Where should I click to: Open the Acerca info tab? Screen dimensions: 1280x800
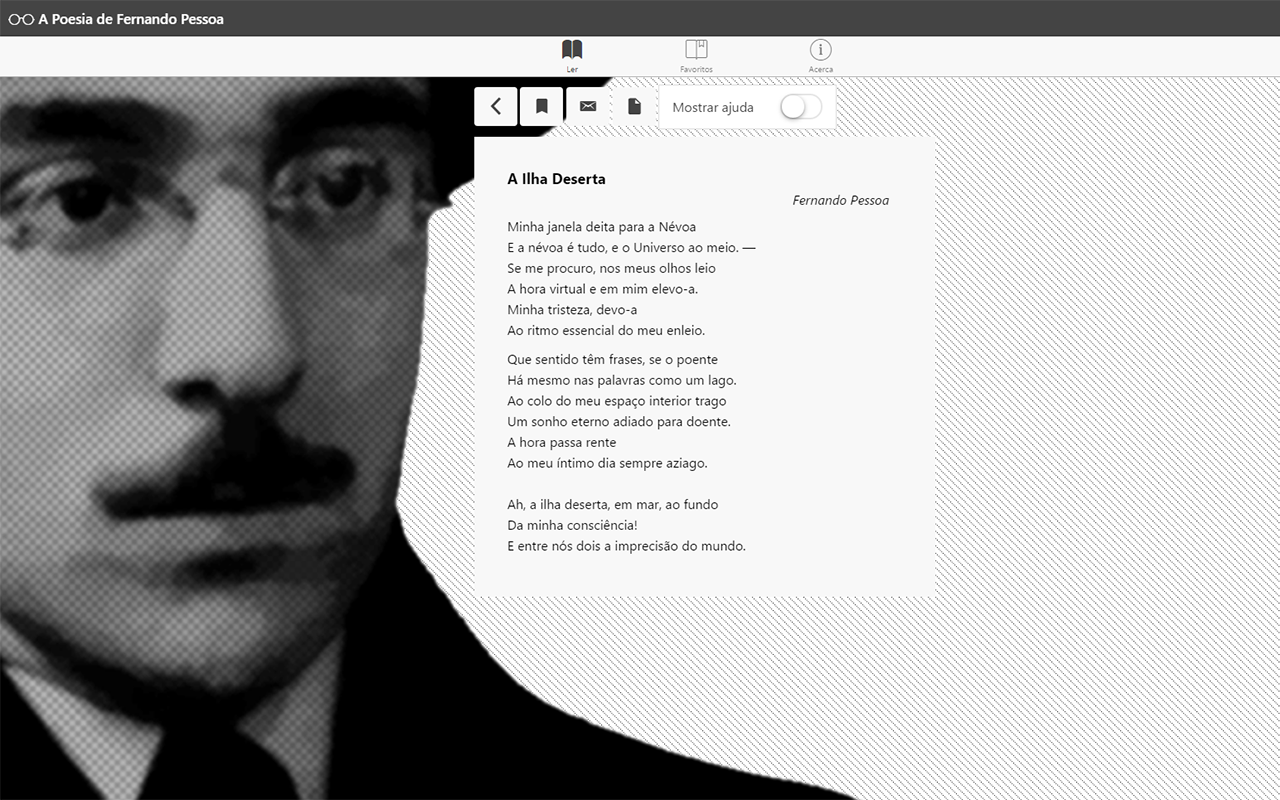(821, 56)
